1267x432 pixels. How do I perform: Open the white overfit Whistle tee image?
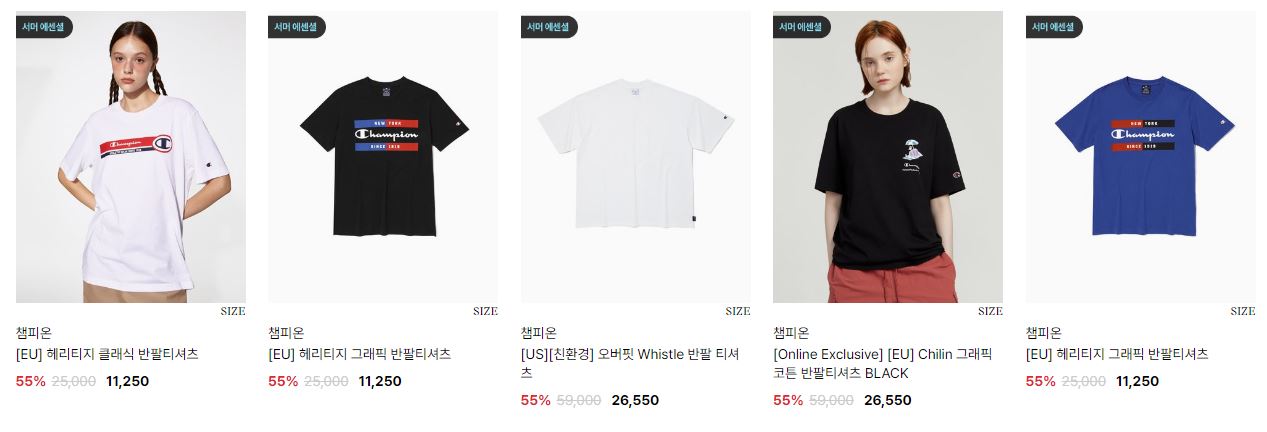pos(636,157)
